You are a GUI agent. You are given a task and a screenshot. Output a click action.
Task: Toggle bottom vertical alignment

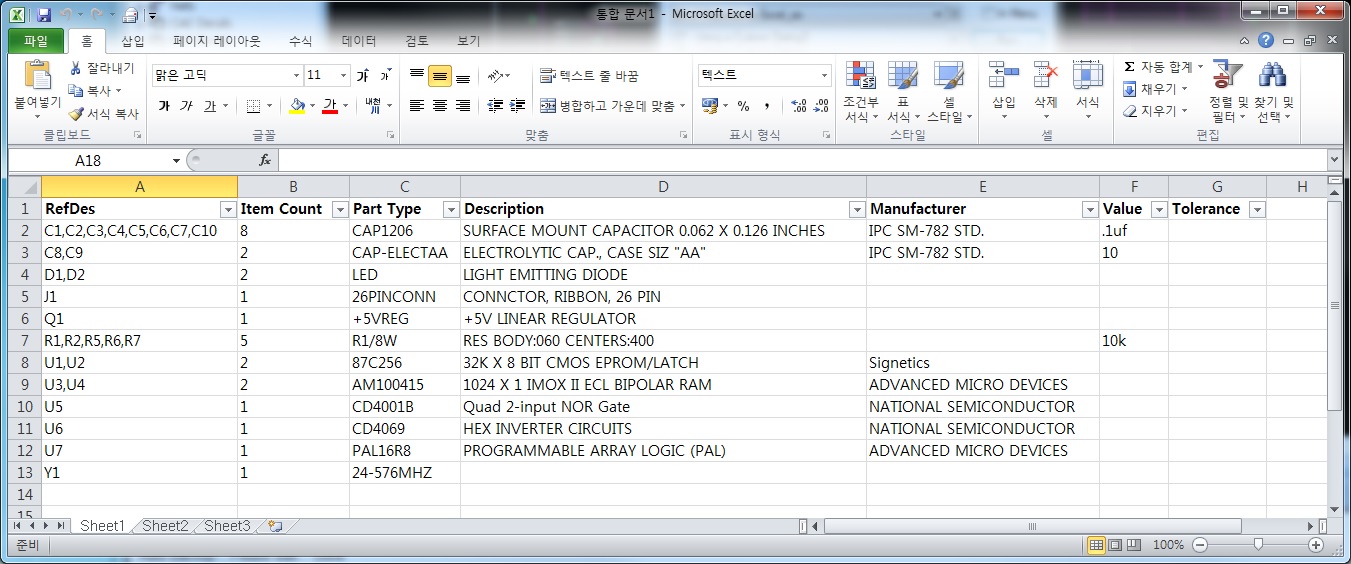463,76
